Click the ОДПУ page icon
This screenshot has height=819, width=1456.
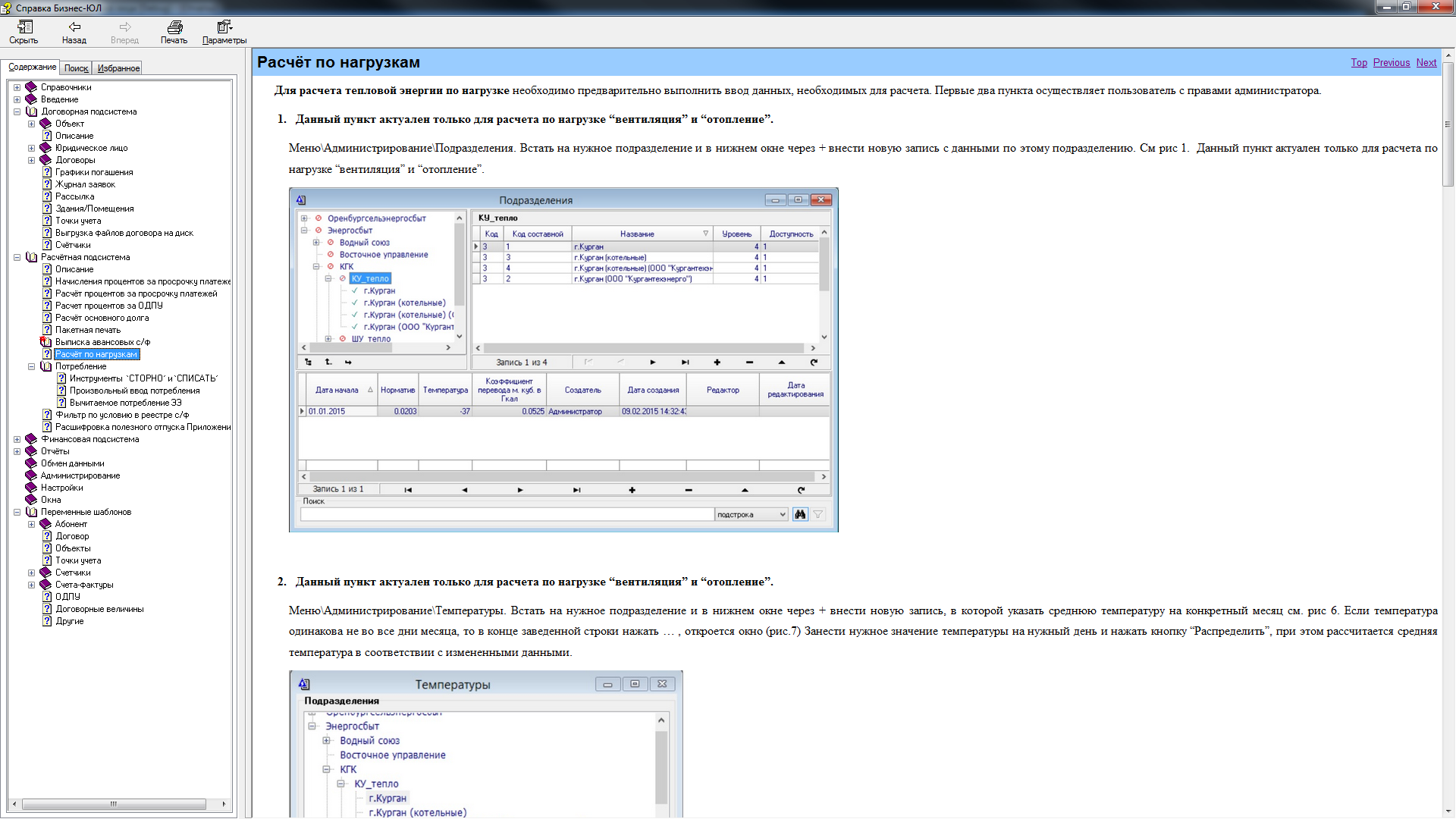point(47,597)
